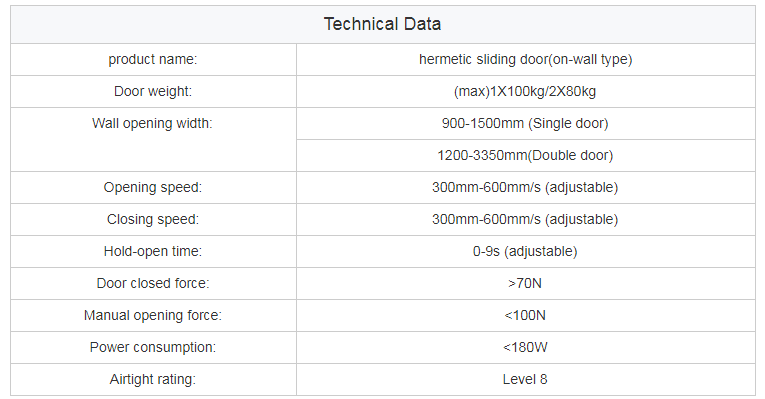Select the 'Hold-open time:' label

point(153,251)
